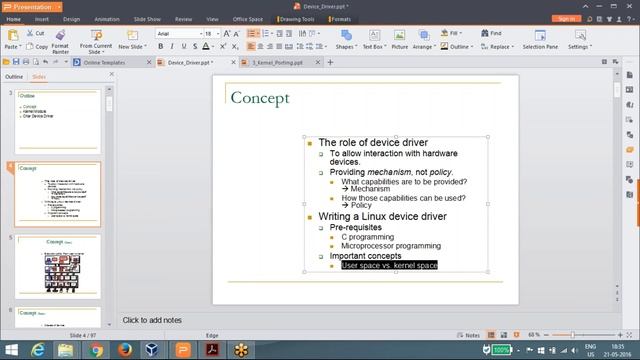Close the Online Templates tab
The image size is (640, 360).
[149, 62]
